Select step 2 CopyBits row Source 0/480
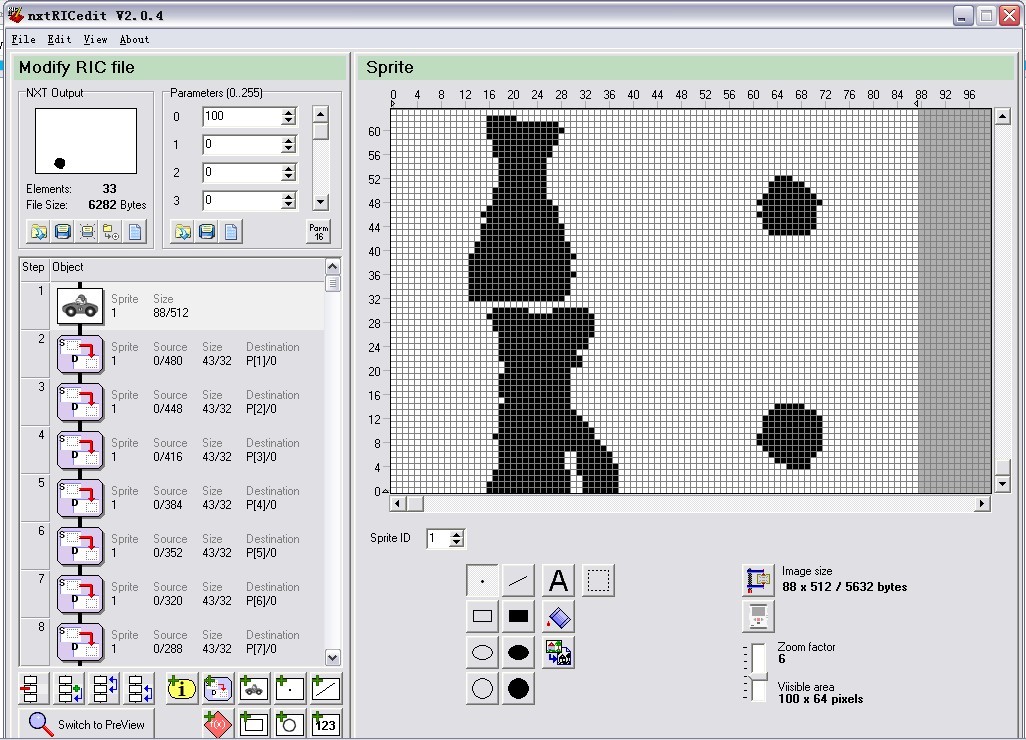 (x=172, y=354)
